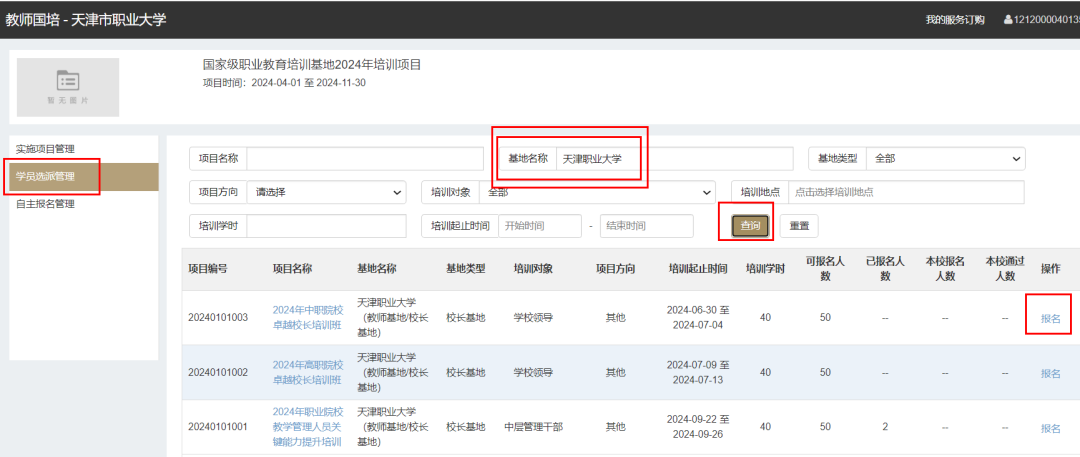Click the 查询 search button
The height and width of the screenshot is (457, 1080).
750,226
